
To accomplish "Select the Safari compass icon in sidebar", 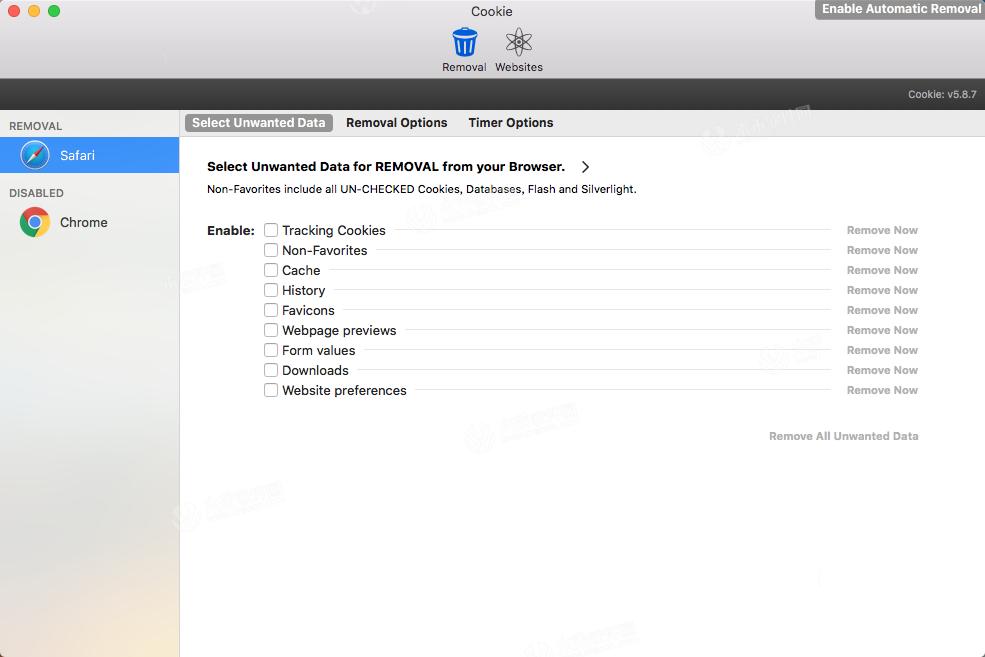I will click(x=35, y=155).
